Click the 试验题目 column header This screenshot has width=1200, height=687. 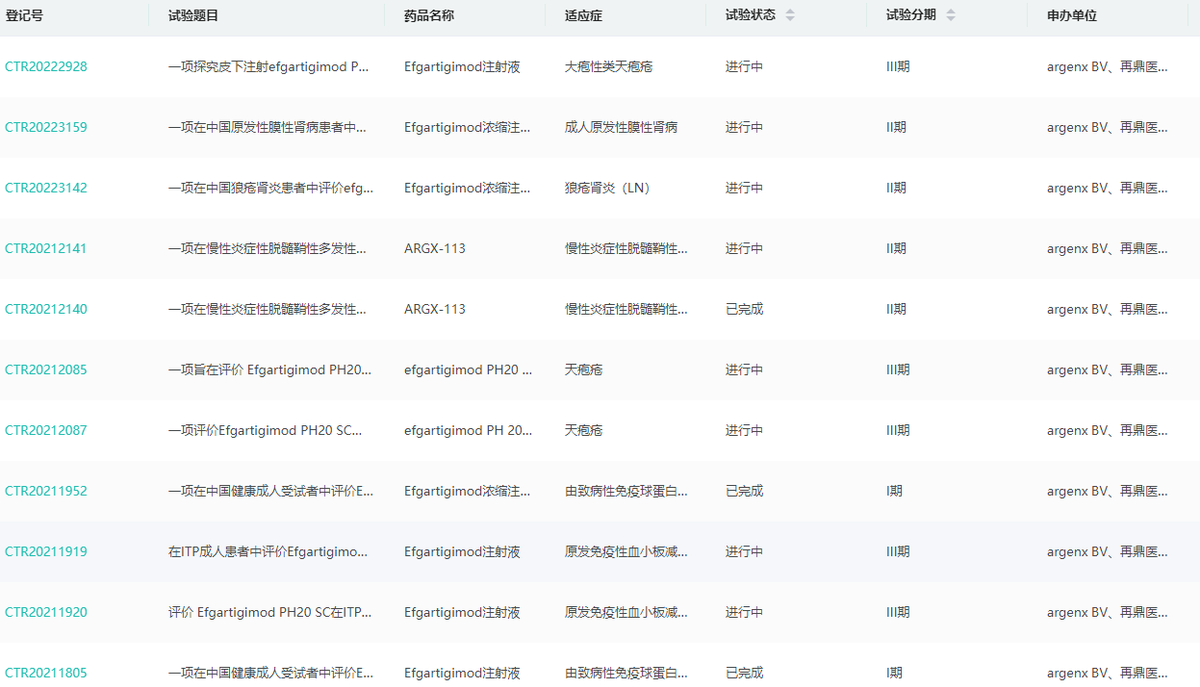tap(194, 15)
